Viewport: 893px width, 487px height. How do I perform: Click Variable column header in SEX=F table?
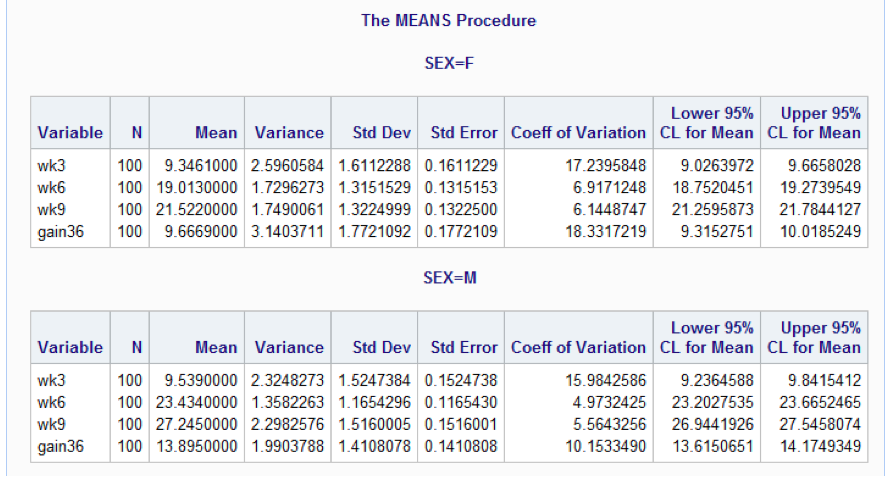click(70, 133)
